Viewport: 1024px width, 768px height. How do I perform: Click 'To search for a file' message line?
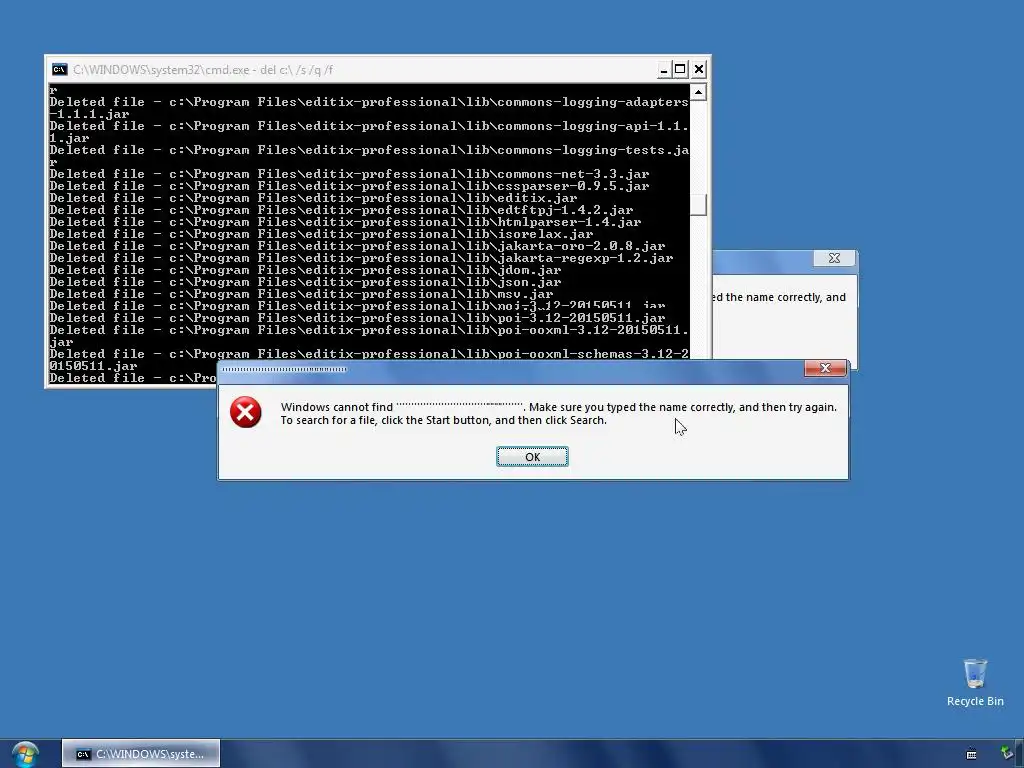pos(443,420)
